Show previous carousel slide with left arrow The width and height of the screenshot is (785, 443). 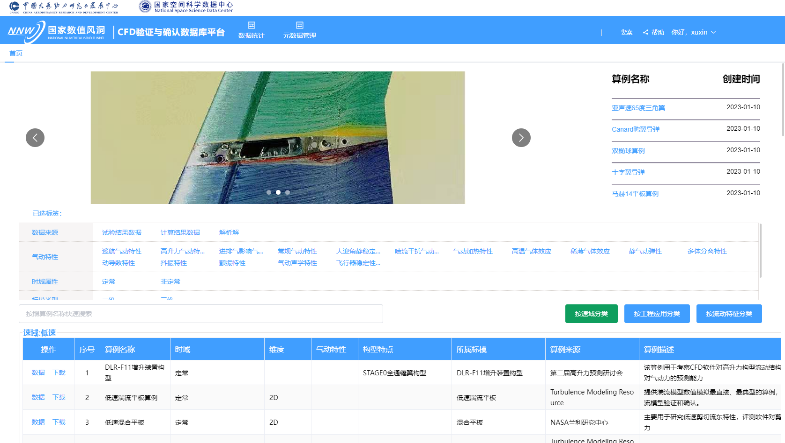35,138
